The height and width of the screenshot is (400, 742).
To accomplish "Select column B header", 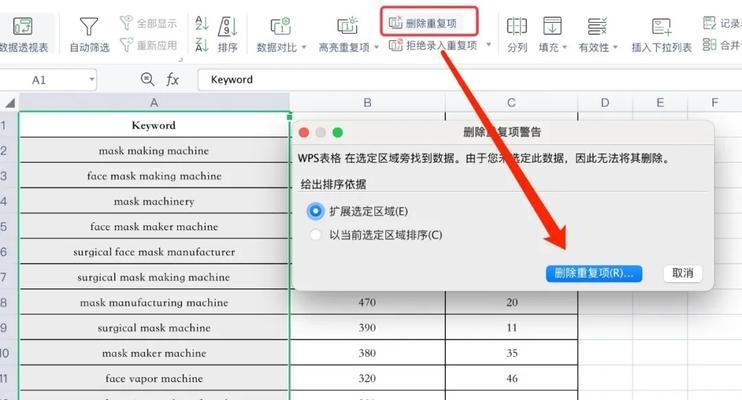I will point(367,103).
